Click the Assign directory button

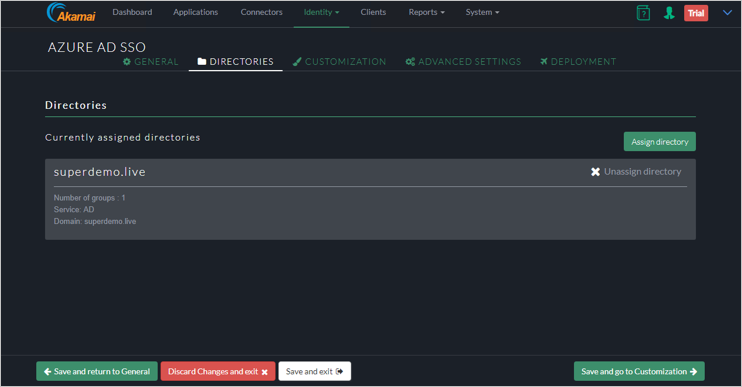pos(660,141)
